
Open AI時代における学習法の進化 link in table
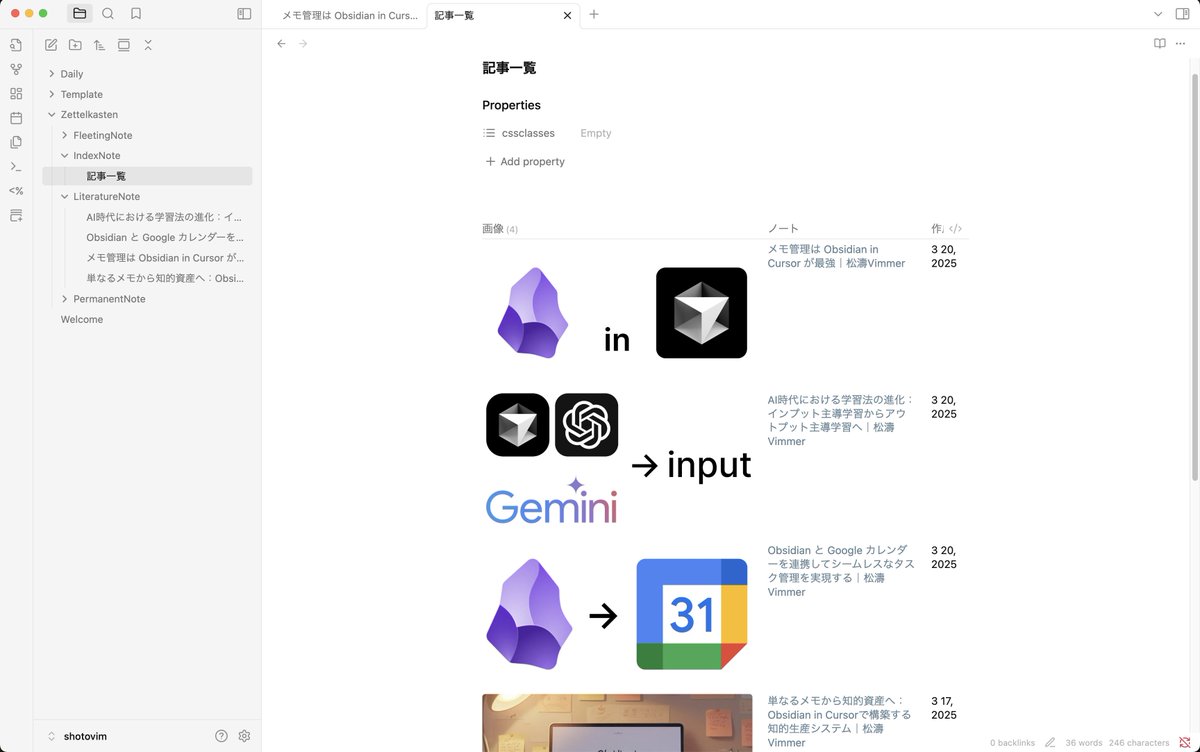tap(841, 420)
